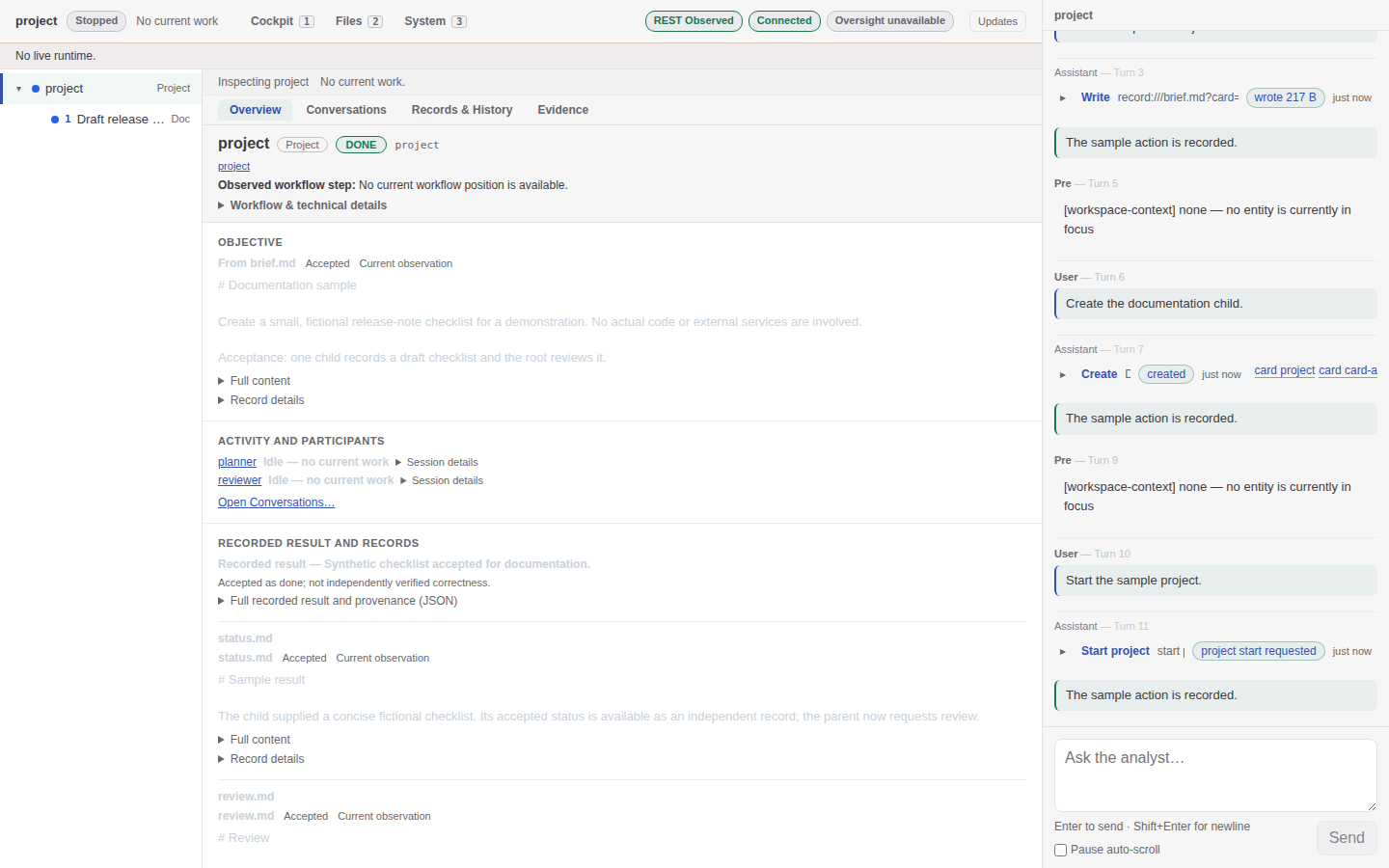Click the Oversight unavailable badge
The image size is (1389, 868).
click(x=890, y=21)
